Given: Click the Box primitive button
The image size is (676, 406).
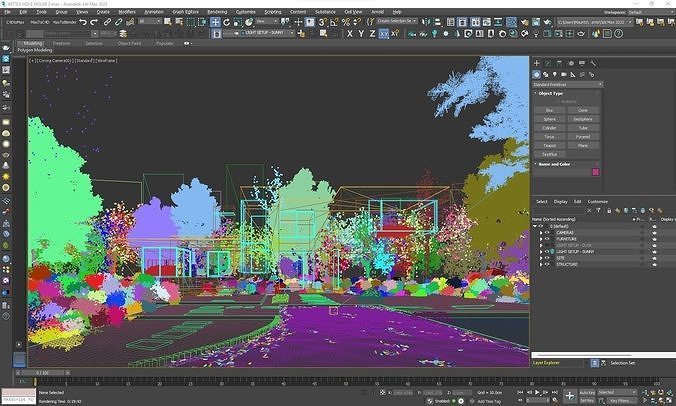Looking at the screenshot, I should (549, 110).
